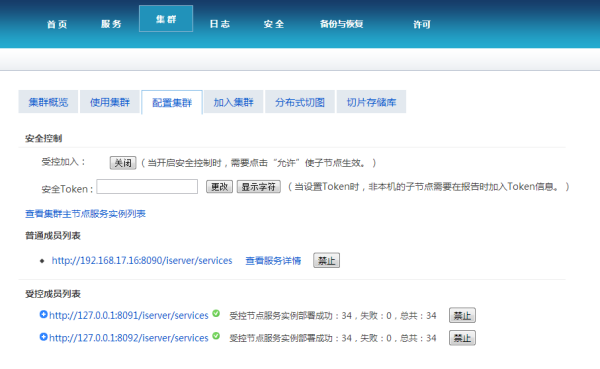Open the 192.168.17.16:8090 iserver services link

[x=142, y=261]
